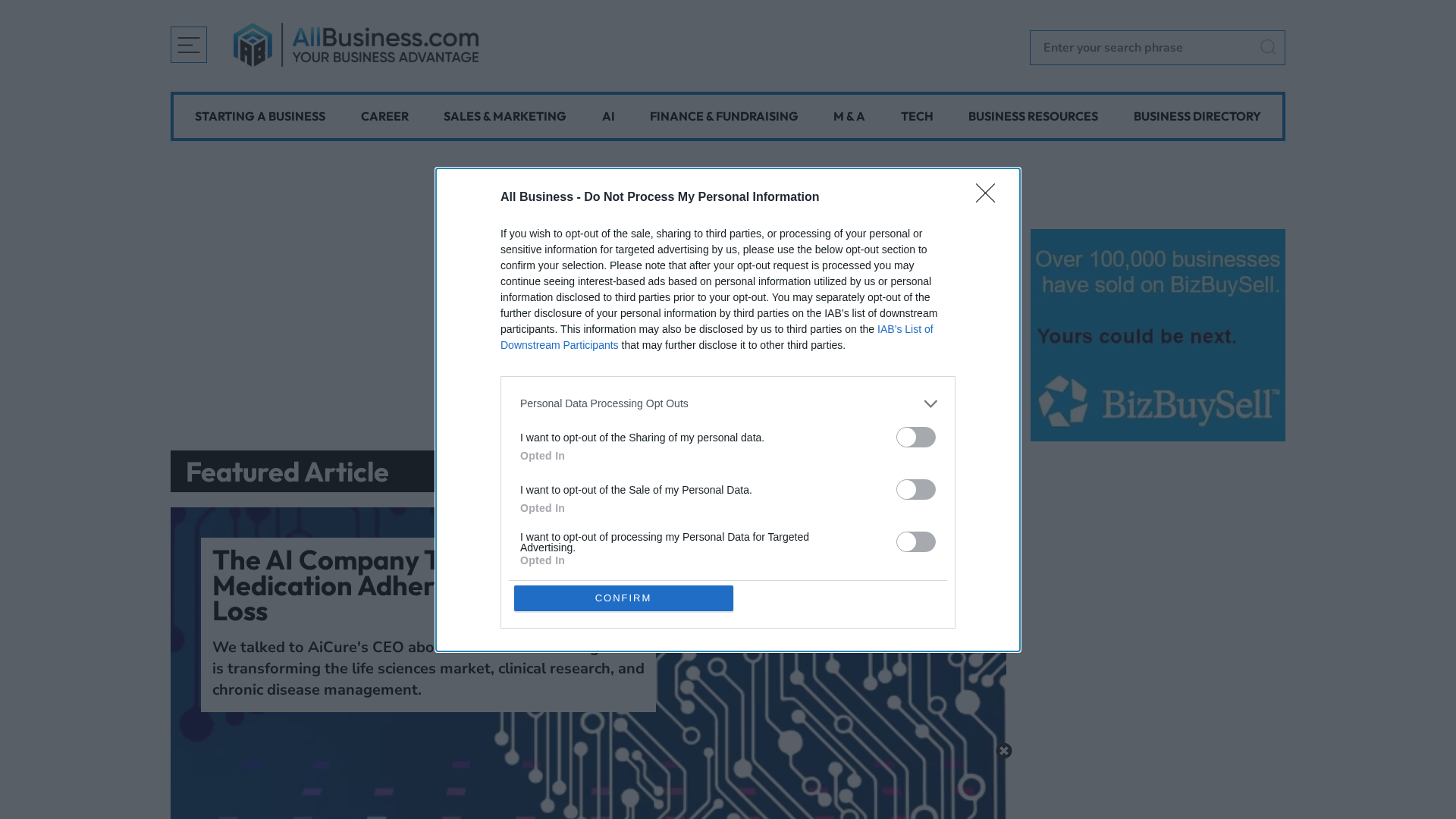
Task: Click the Featured Article heading
Action: click(287, 472)
